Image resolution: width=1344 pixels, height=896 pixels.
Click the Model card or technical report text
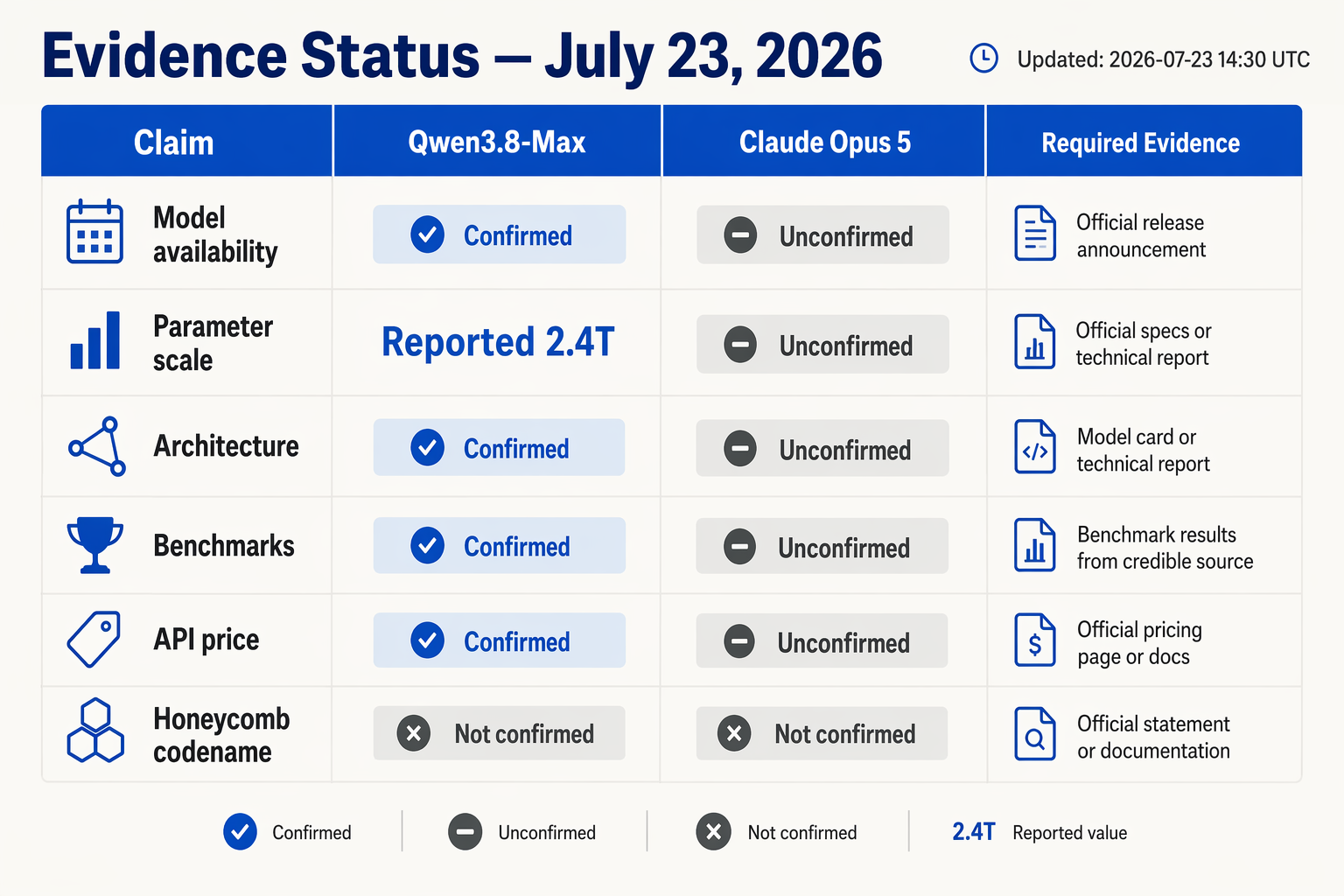point(1144,450)
